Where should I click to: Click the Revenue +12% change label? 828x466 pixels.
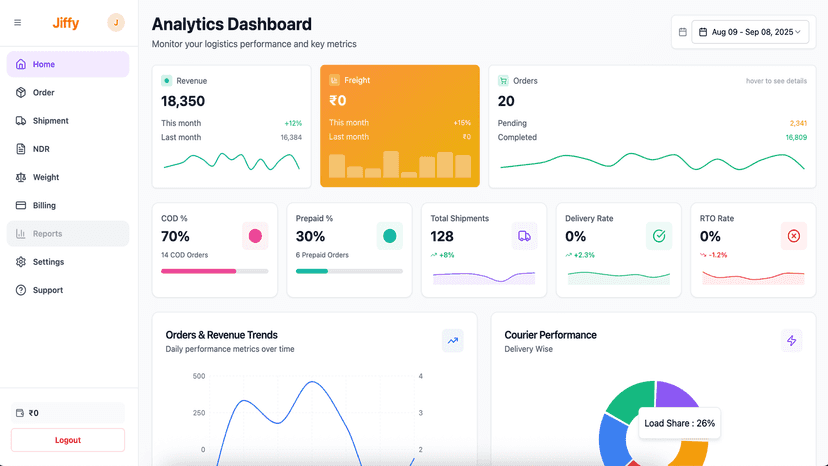point(293,123)
